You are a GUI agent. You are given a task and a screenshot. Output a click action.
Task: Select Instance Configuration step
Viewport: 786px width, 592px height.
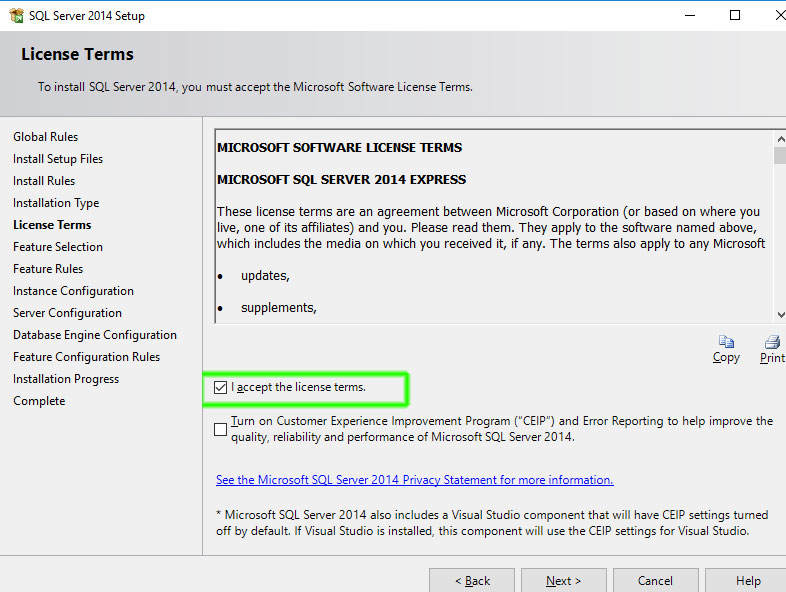coord(74,291)
